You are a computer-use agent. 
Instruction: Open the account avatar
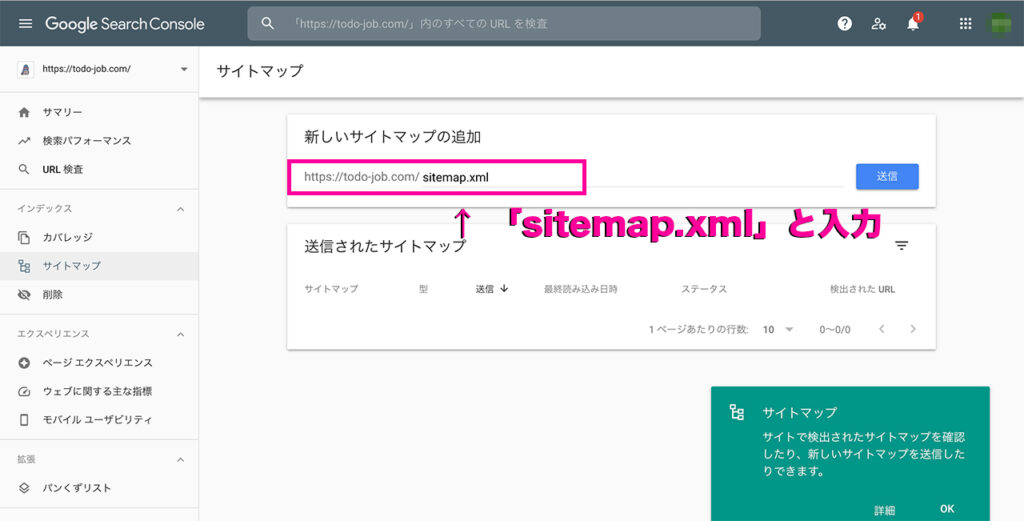(x=1000, y=24)
